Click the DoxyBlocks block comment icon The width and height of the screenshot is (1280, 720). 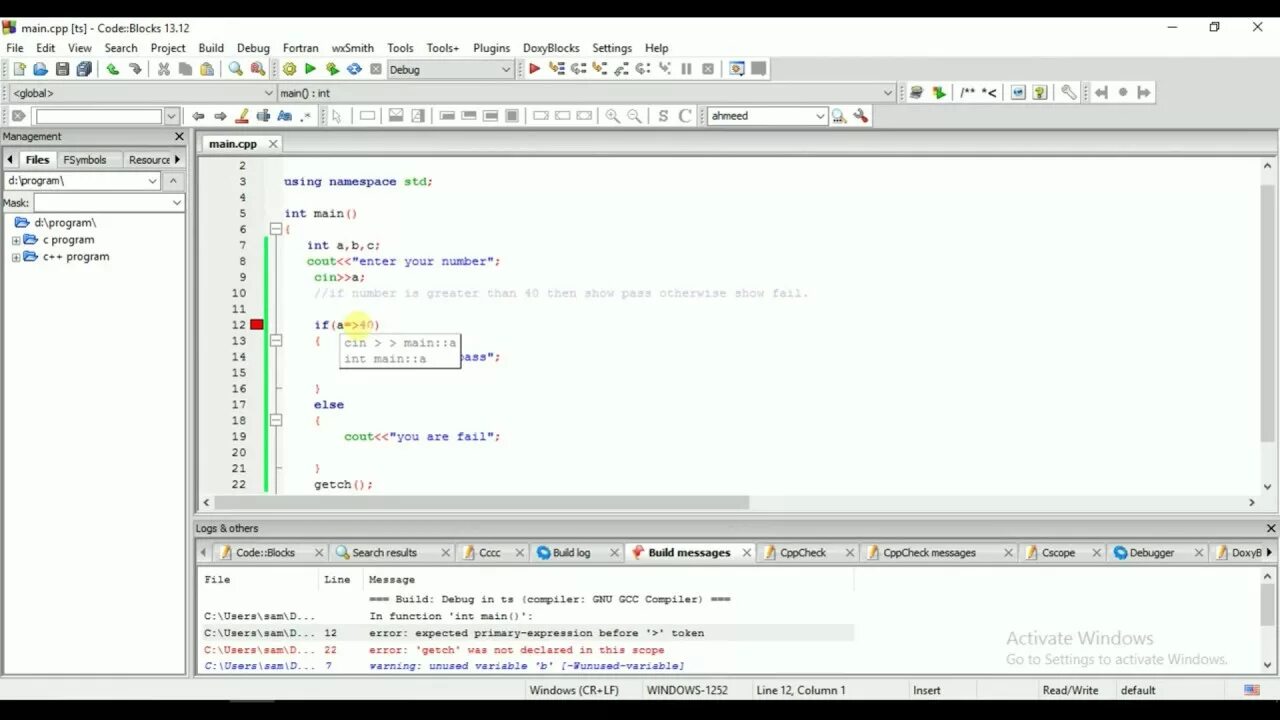967,92
